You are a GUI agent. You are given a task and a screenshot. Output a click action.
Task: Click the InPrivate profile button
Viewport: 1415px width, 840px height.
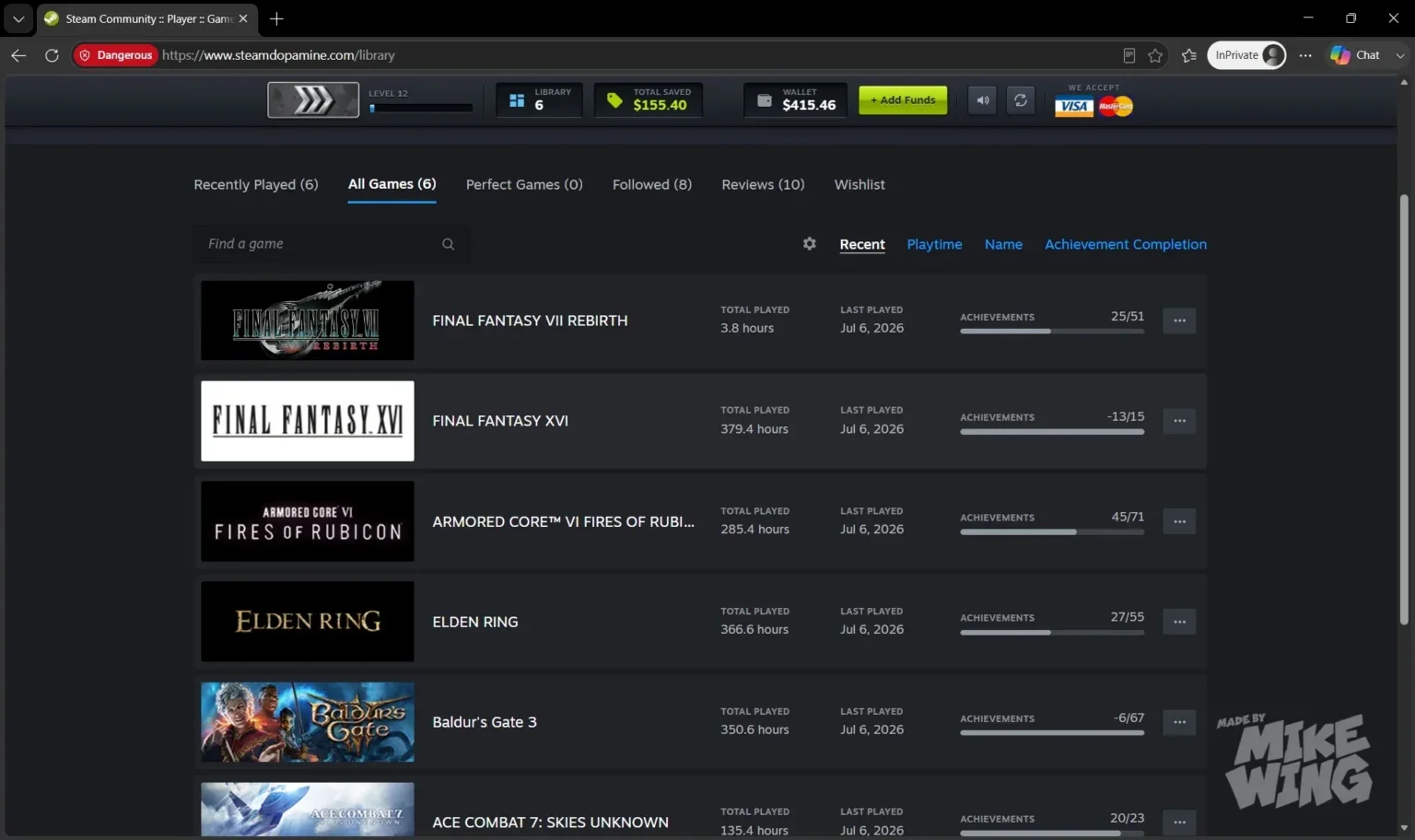pyautogui.click(x=1246, y=55)
